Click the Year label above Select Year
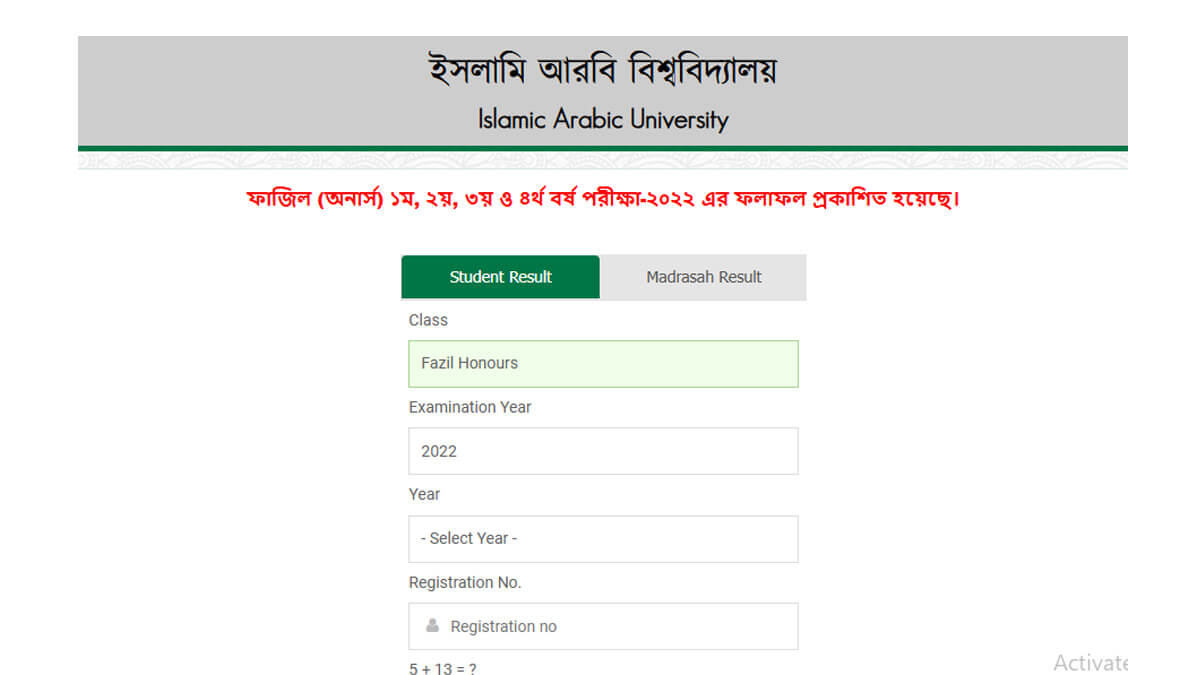The image size is (1200, 675). pyautogui.click(x=424, y=494)
